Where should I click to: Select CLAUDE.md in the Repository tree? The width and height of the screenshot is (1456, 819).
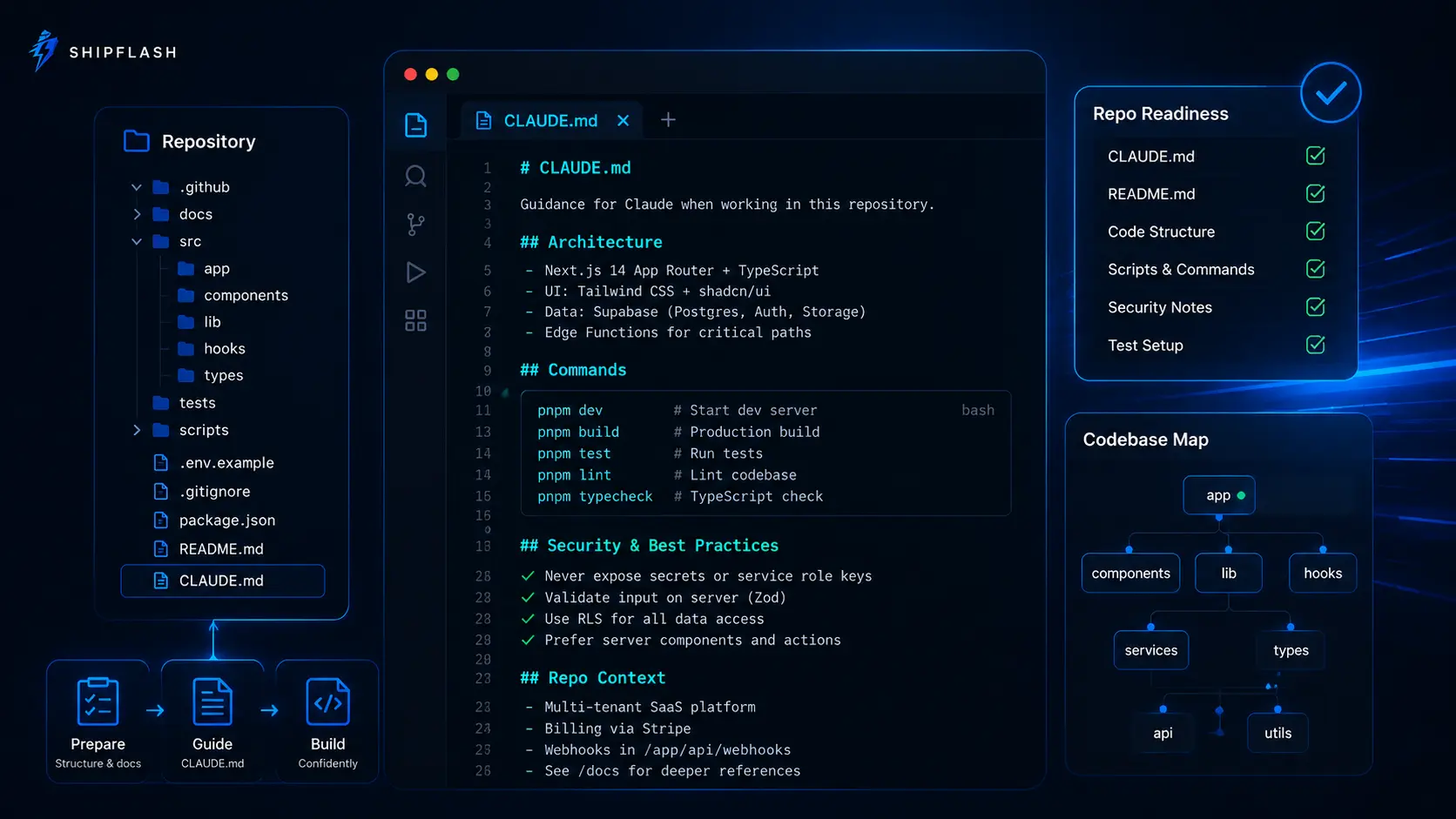[223, 581]
